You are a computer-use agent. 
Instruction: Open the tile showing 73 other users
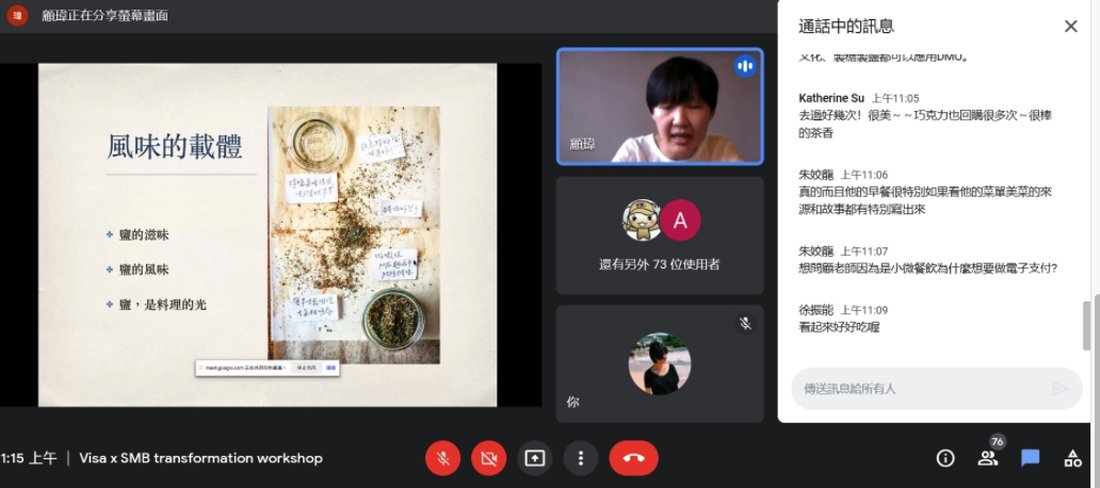(x=660, y=236)
